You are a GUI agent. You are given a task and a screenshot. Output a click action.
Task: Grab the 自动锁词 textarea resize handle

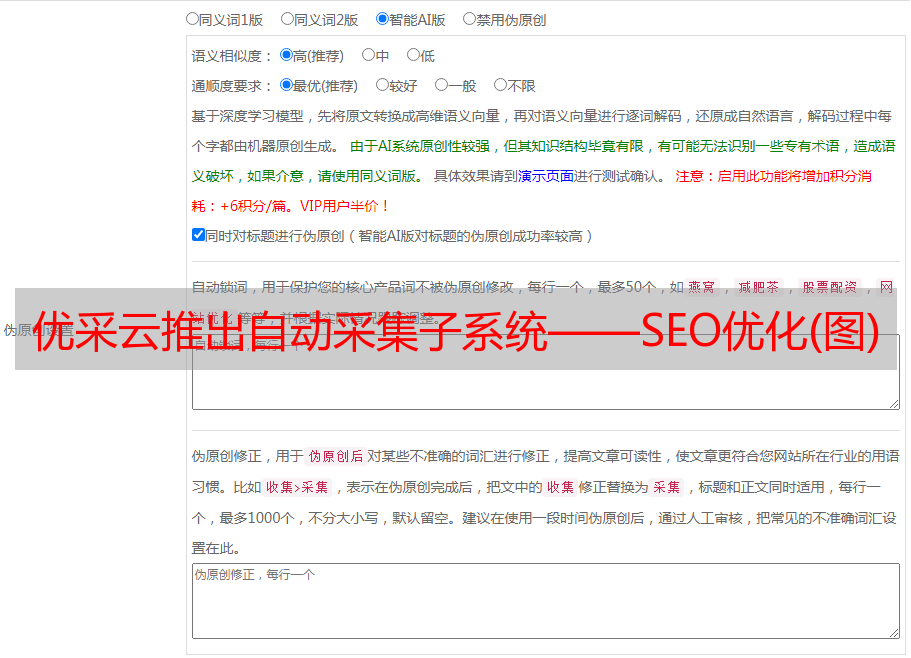click(894, 404)
